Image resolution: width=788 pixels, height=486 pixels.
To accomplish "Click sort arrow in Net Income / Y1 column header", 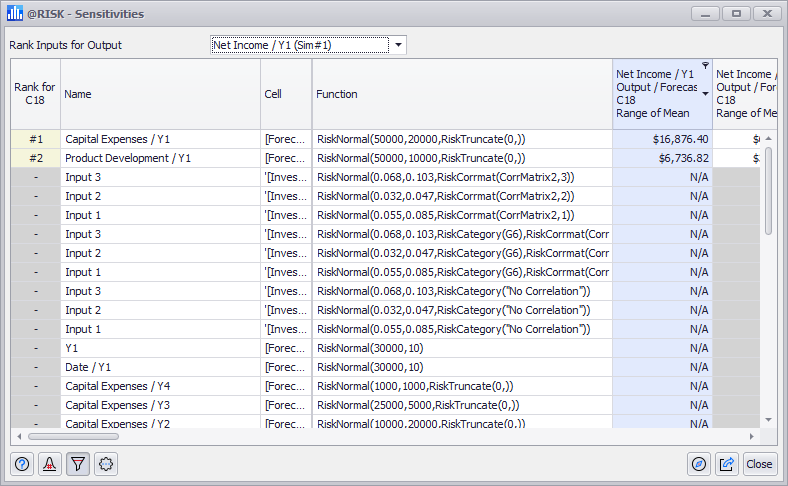I will click(706, 94).
